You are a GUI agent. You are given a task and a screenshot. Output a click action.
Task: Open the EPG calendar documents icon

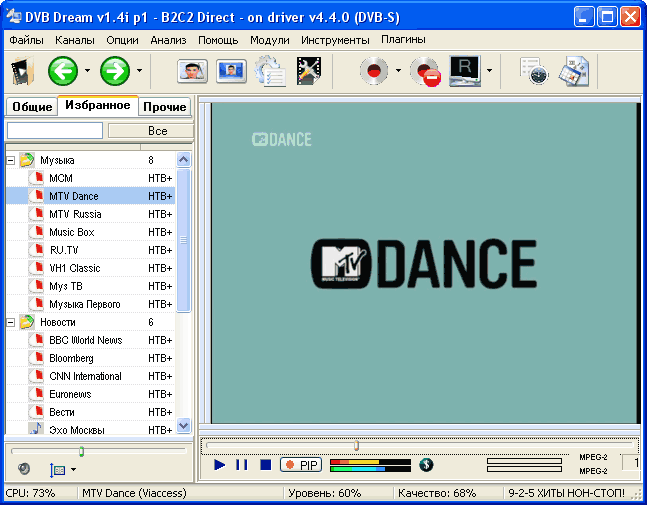tap(574, 71)
